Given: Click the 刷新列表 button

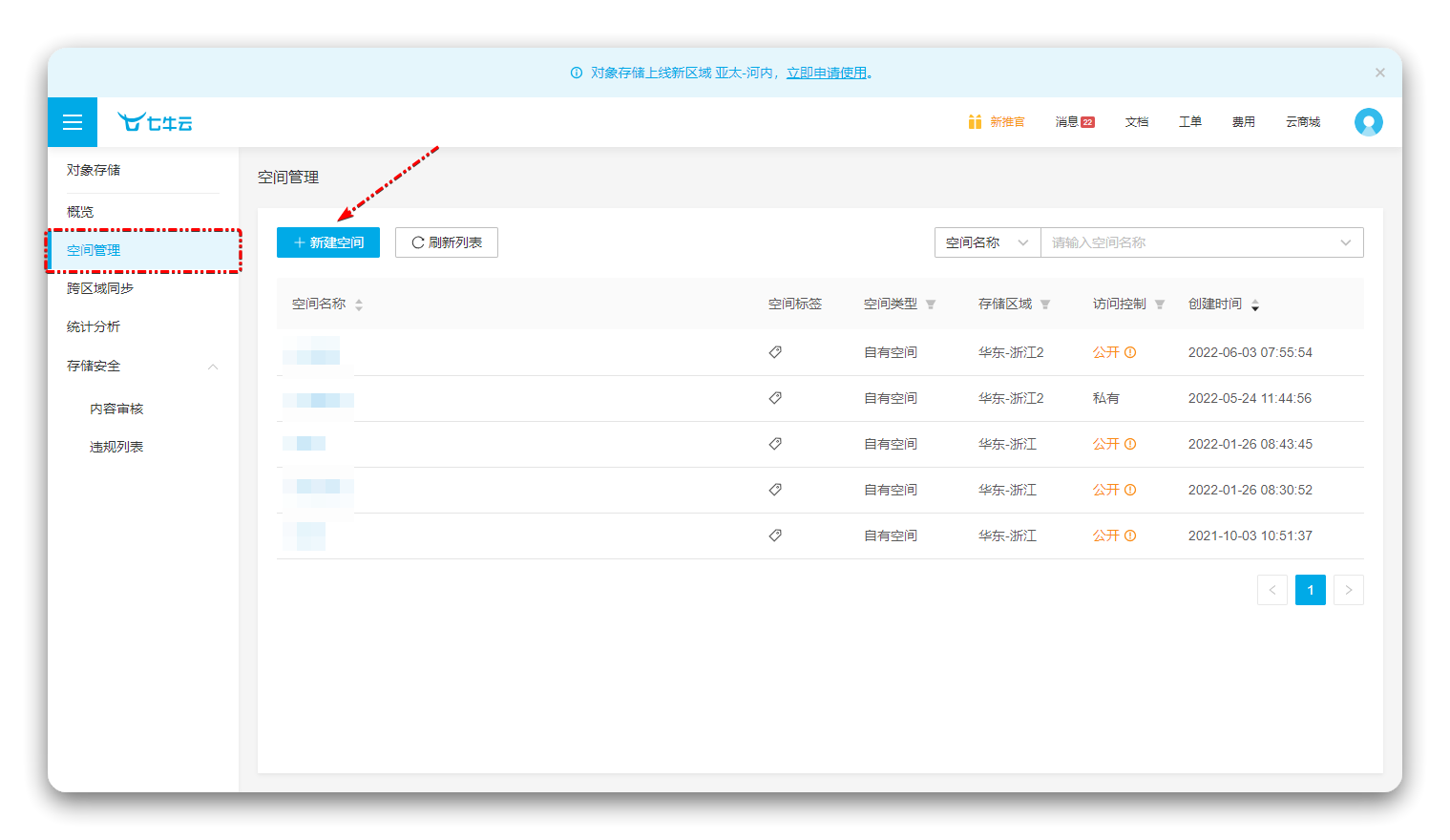Looking at the screenshot, I should coord(447,242).
